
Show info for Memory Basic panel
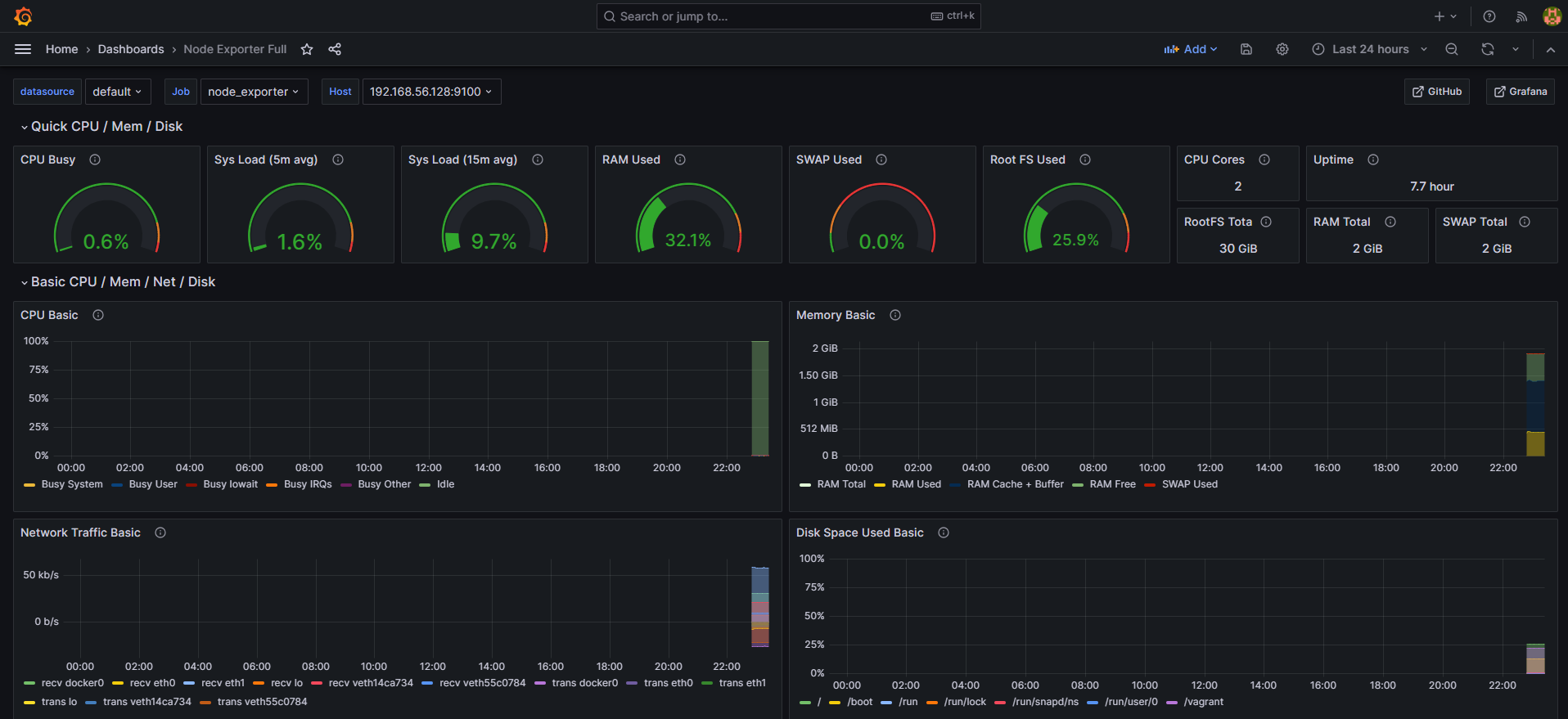click(895, 315)
